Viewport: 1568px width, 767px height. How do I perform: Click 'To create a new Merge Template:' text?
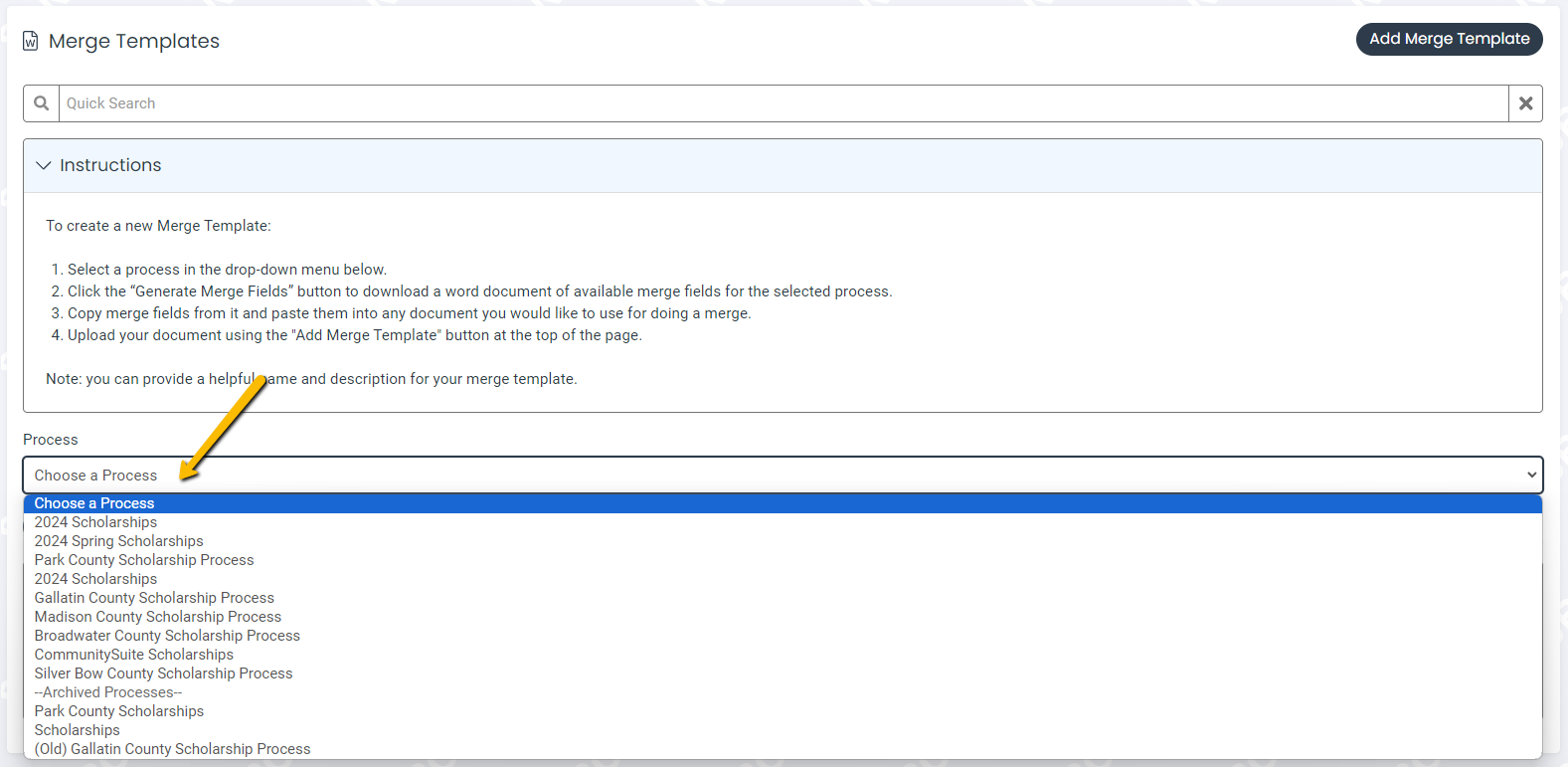pos(158,226)
